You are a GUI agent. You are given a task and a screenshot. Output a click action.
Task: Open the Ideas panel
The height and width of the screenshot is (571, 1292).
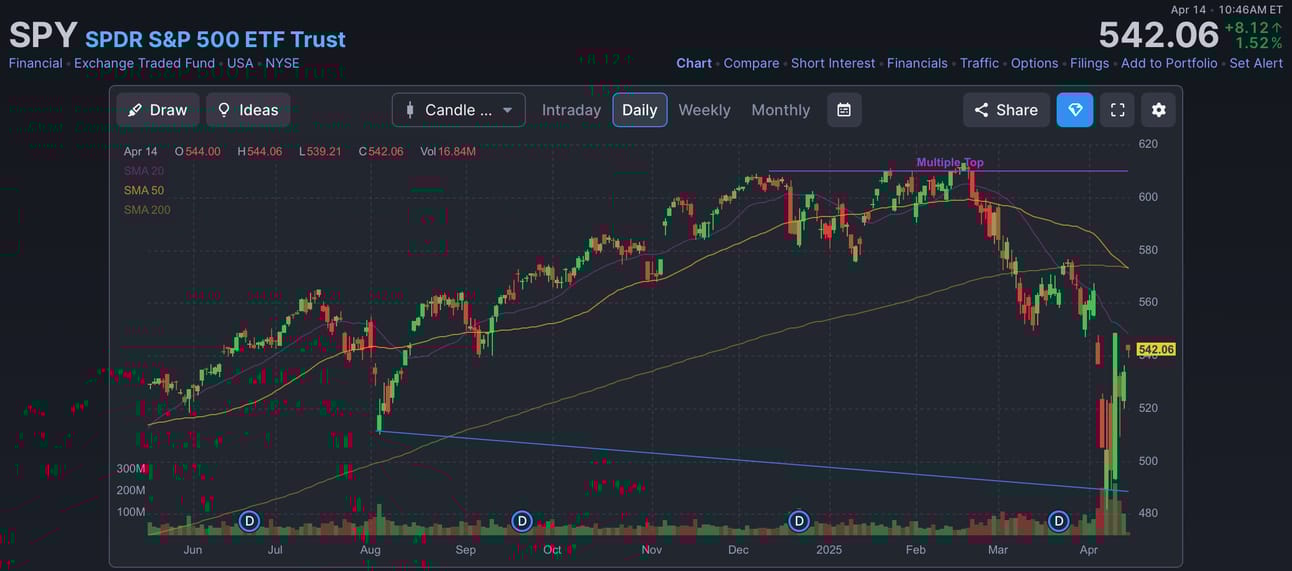[248, 110]
